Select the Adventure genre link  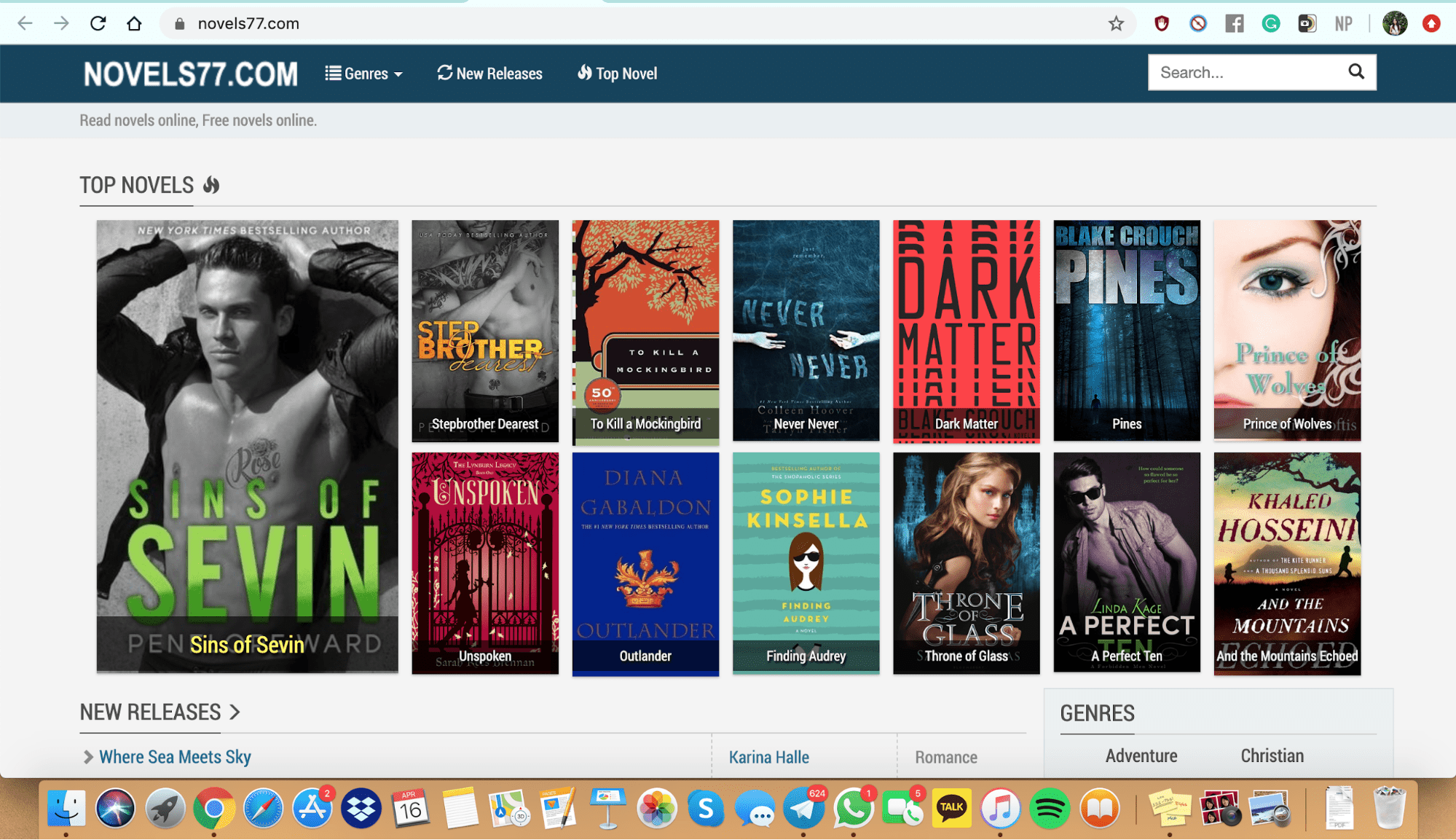click(x=1141, y=755)
